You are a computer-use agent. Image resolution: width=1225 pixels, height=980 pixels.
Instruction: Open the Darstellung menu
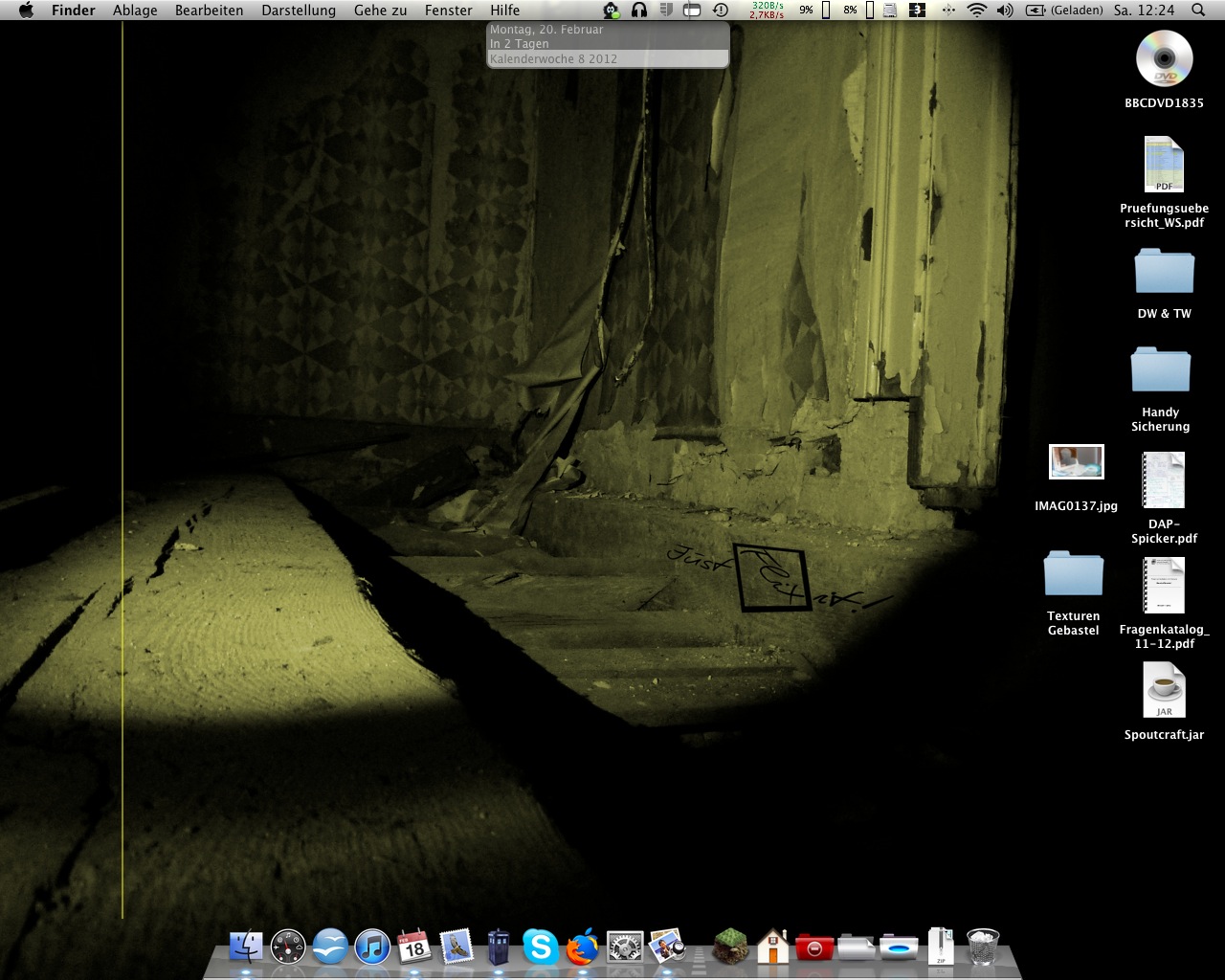pos(299,11)
